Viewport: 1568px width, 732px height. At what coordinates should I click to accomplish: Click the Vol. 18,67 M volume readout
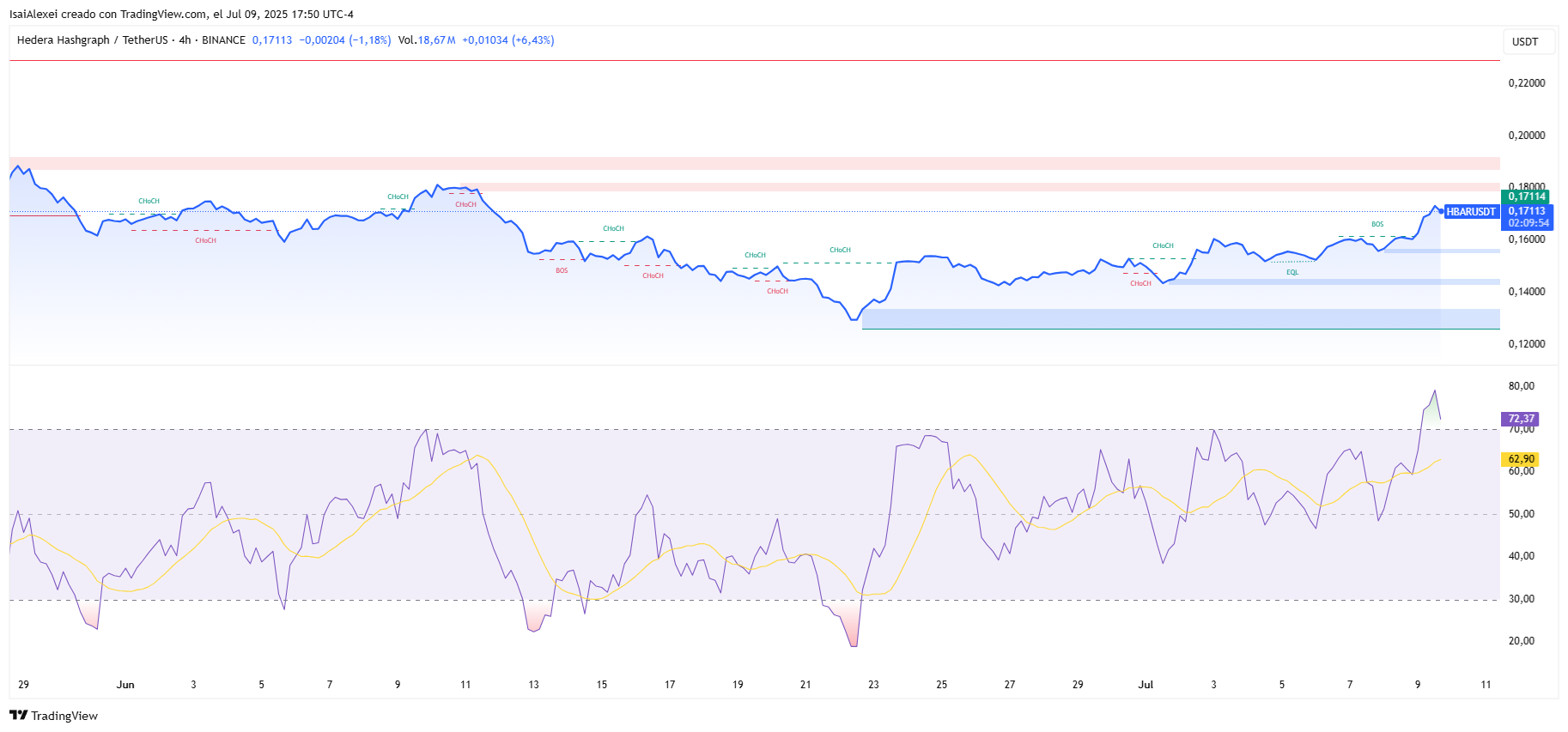427,40
